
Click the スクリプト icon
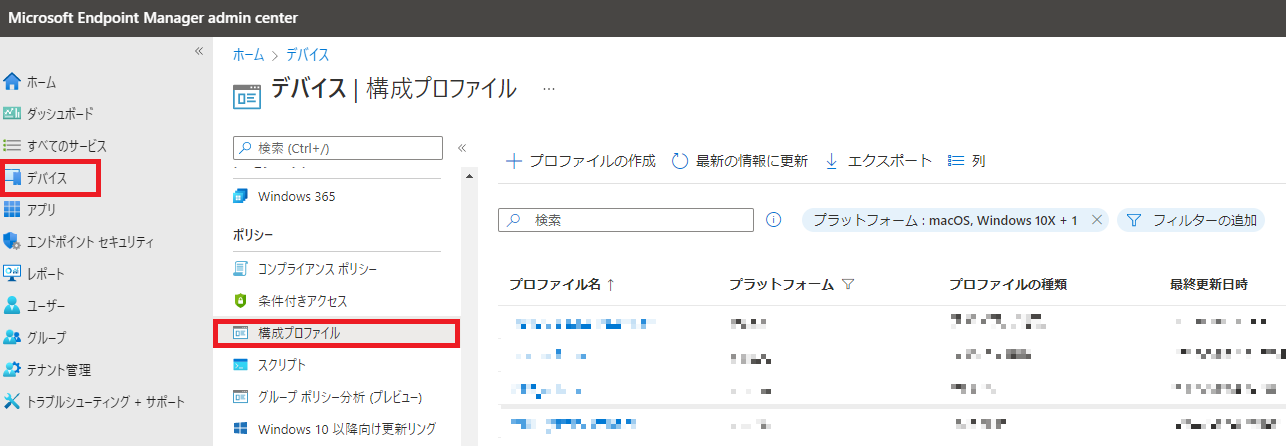tap(240, 365)
